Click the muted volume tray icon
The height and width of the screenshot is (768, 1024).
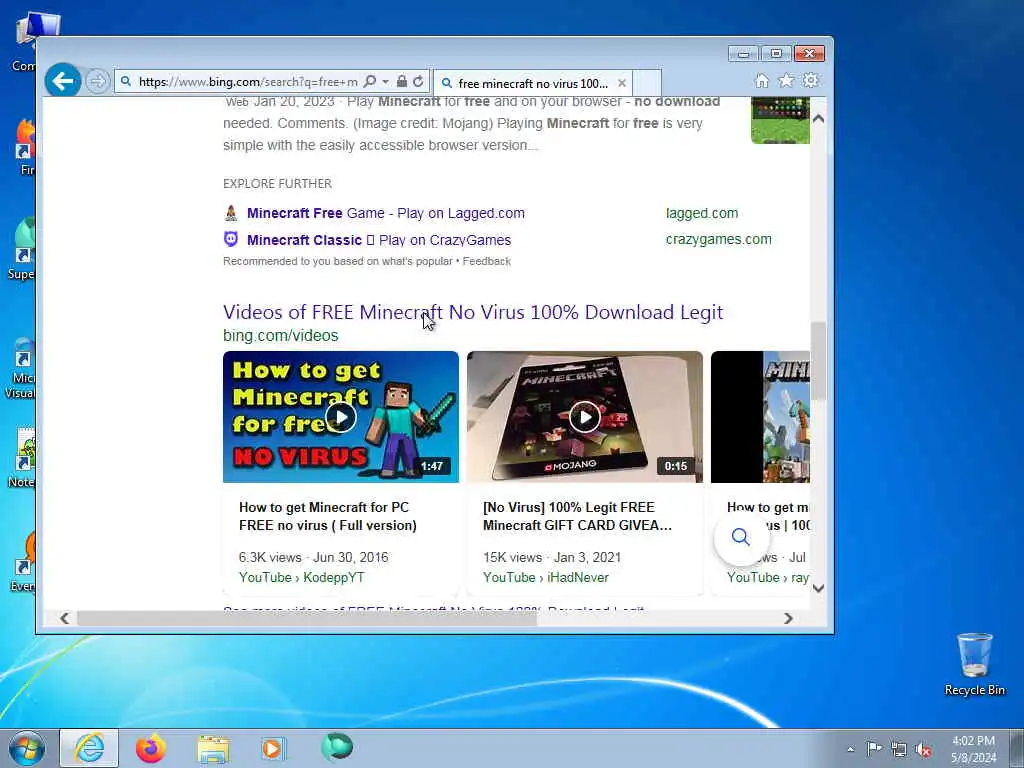923,749
